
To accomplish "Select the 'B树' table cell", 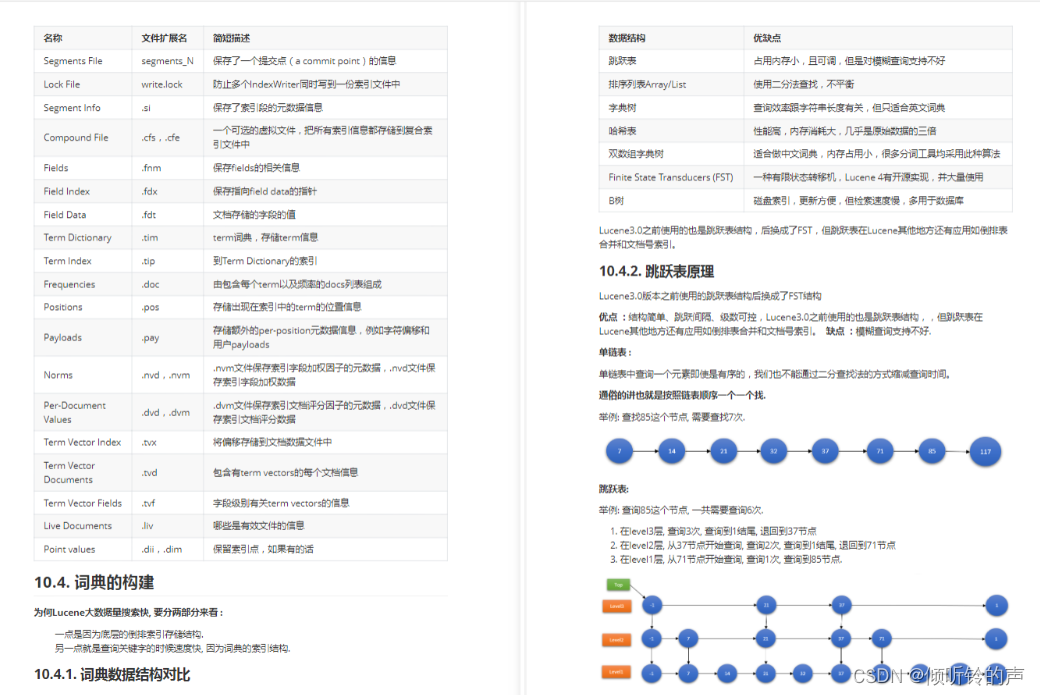I will (671, 200).
